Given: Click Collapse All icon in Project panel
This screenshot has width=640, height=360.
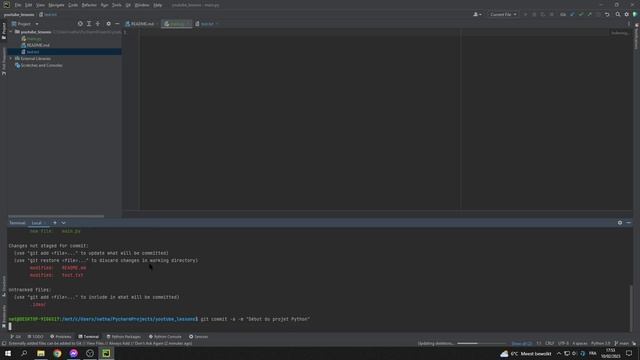Looking at the screenshot, I should (98, 24).
